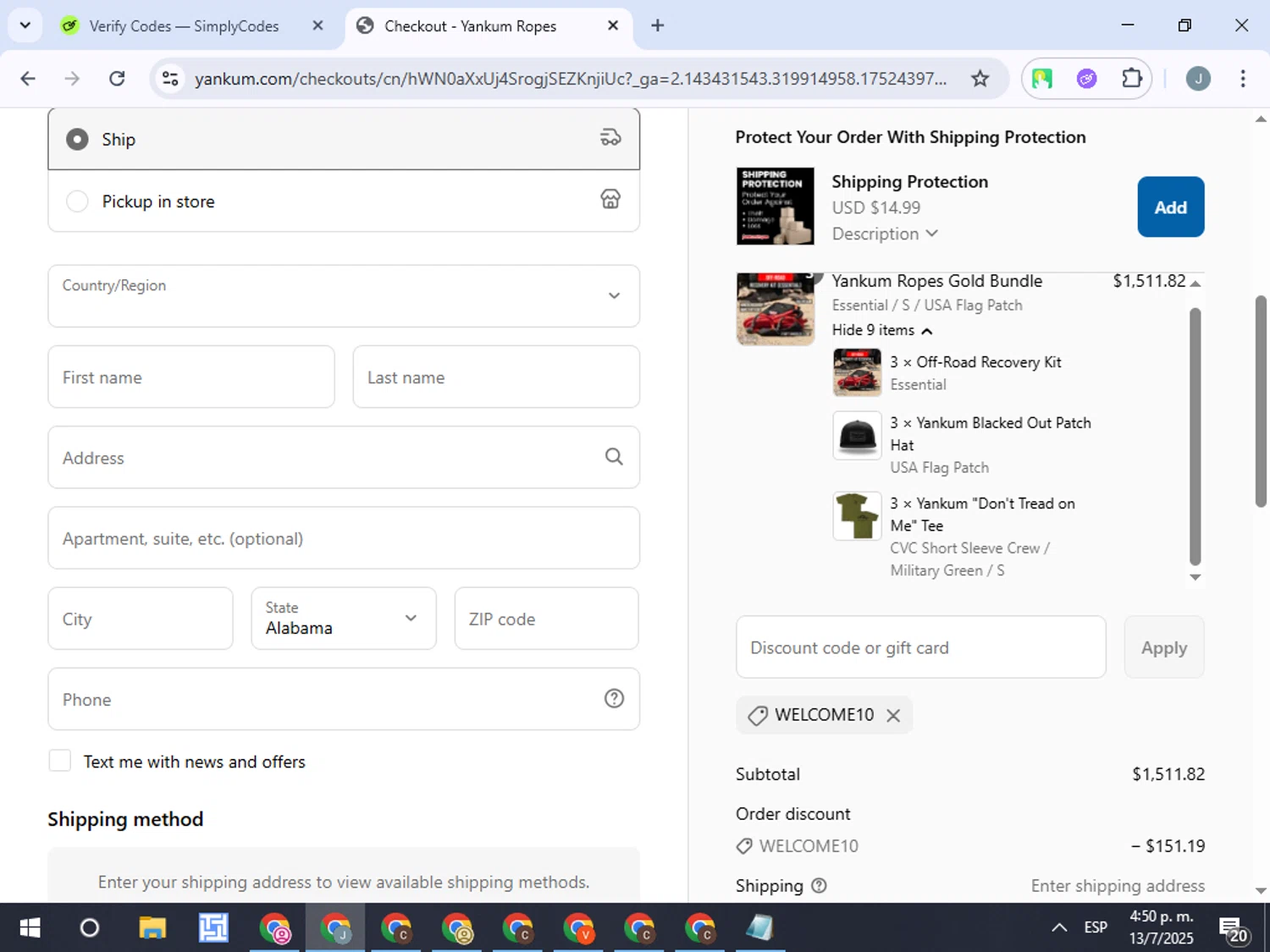The height and width of the screenshot is (952, 1270).
Task: Click the Shipping info question icon
Action: [819, 885]
